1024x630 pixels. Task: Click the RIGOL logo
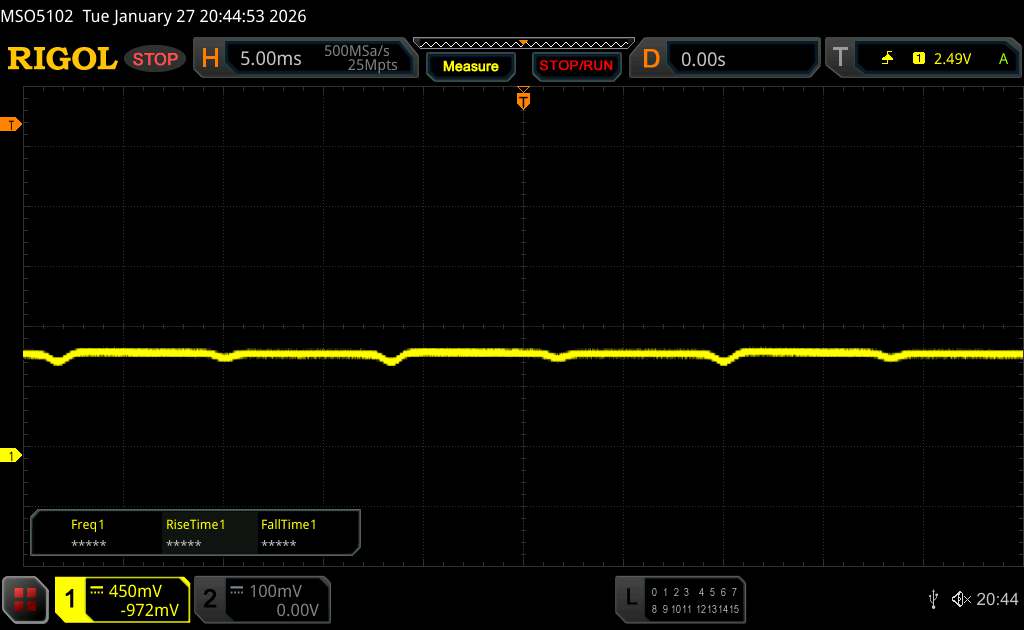pyautogui.click(x=62, y=59)
